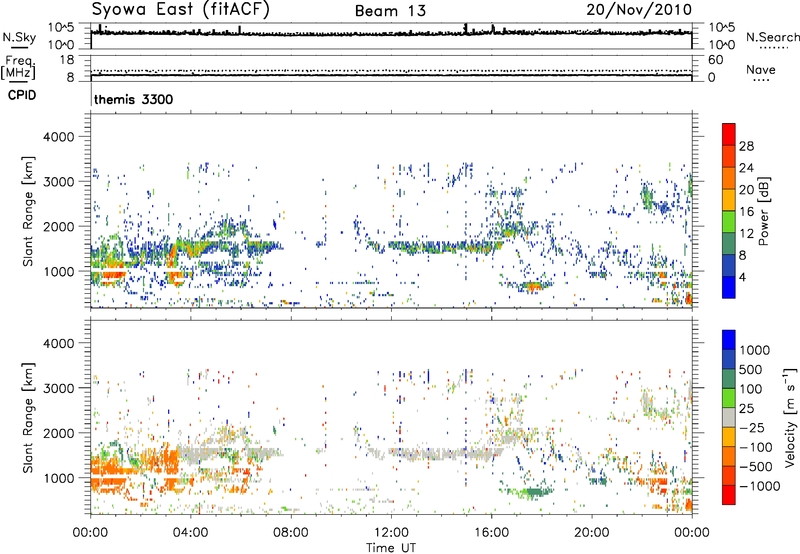Click the 'Velocity [m s-1]' colorbar title
800x554 pixels.
(x=790, y=417)
